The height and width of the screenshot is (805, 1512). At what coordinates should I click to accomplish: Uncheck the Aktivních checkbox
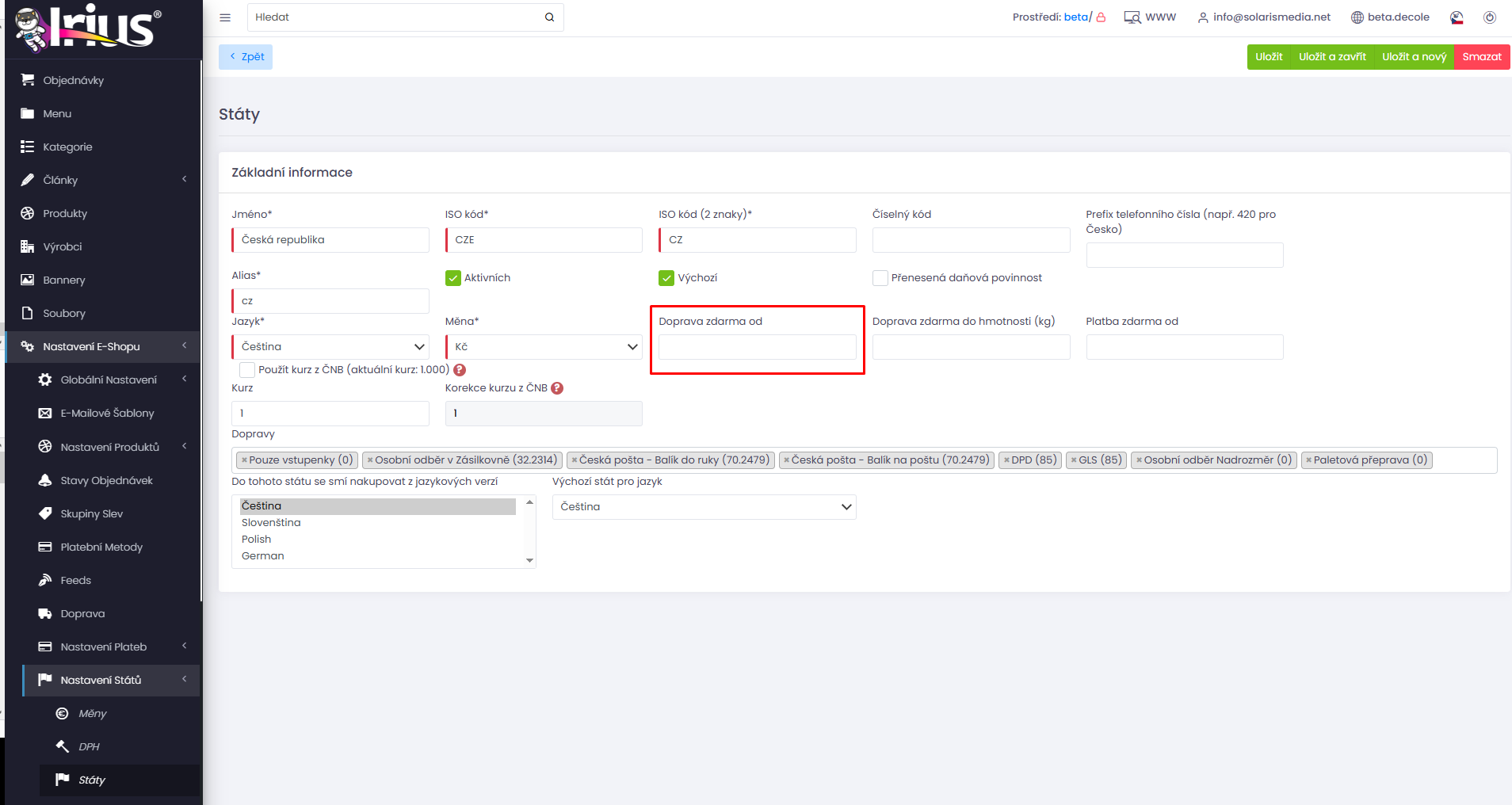pos(453,278)
